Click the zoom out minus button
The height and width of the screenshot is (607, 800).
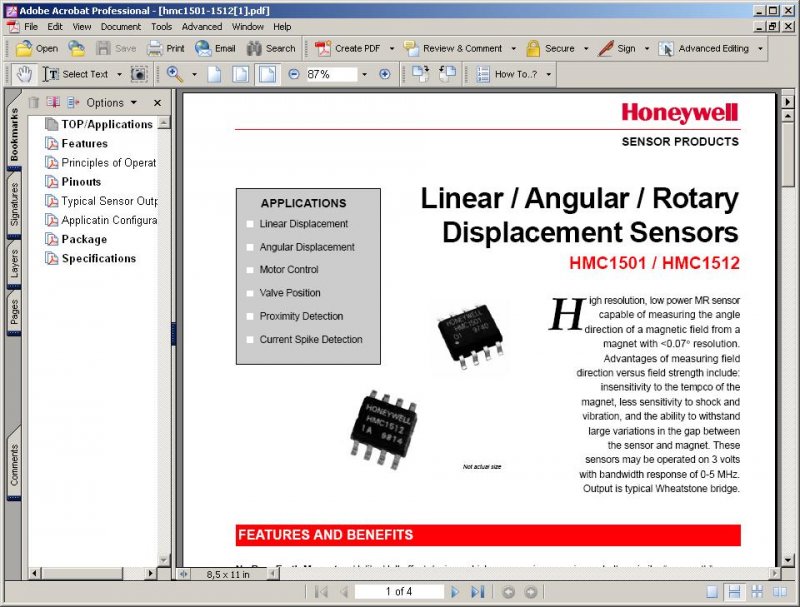click(294, 74)
